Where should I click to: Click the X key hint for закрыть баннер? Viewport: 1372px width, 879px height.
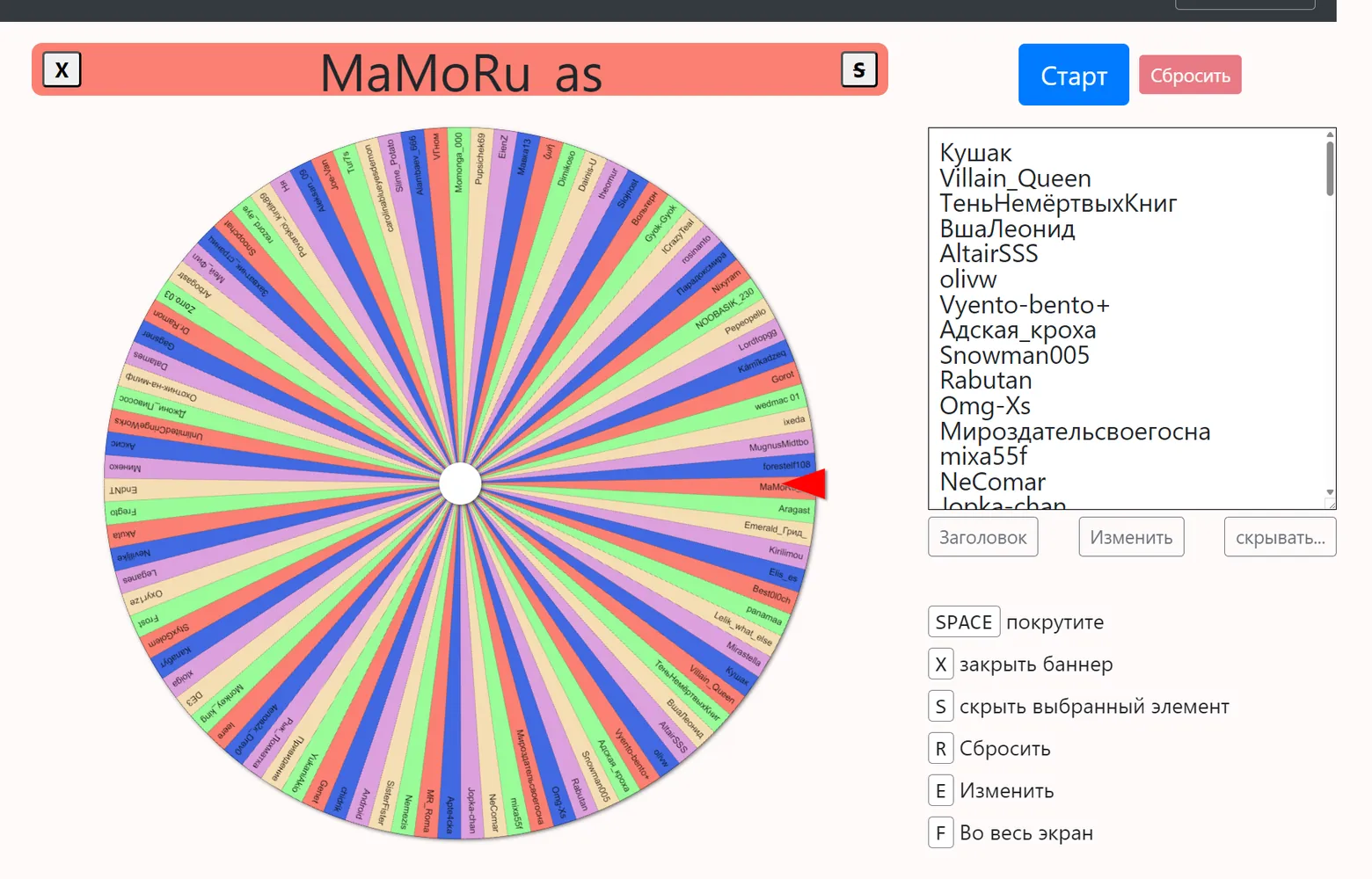tap(940, 664)
